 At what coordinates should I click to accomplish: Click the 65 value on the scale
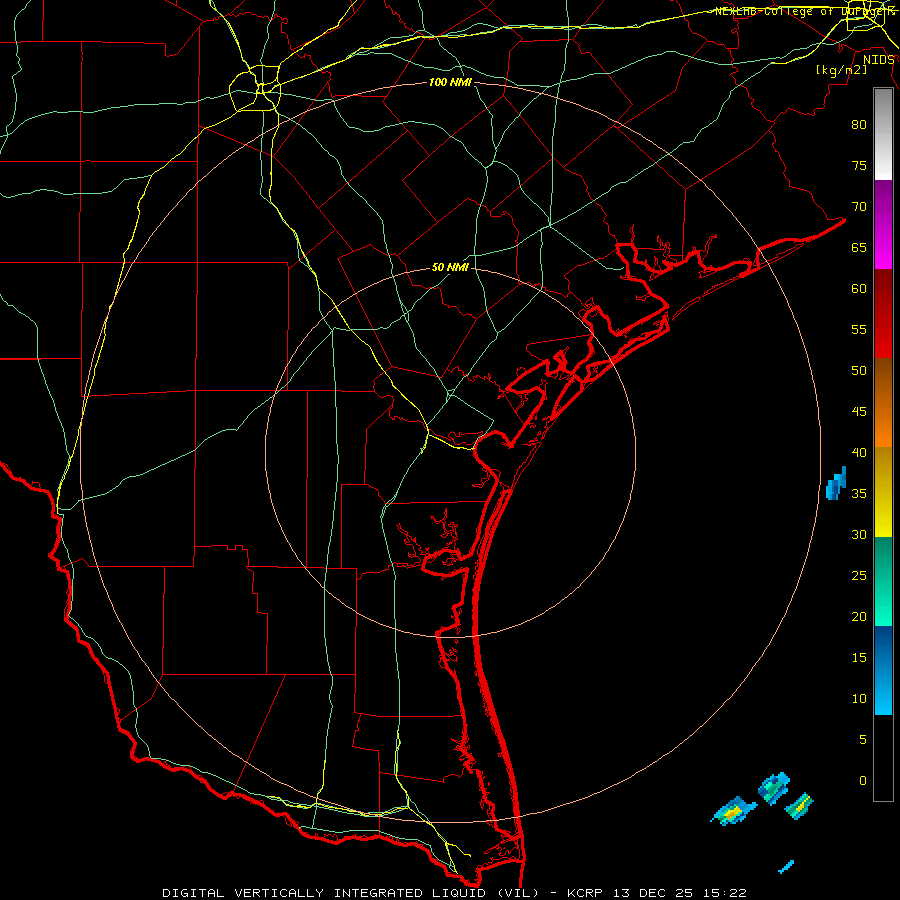(x=859, y=247)
